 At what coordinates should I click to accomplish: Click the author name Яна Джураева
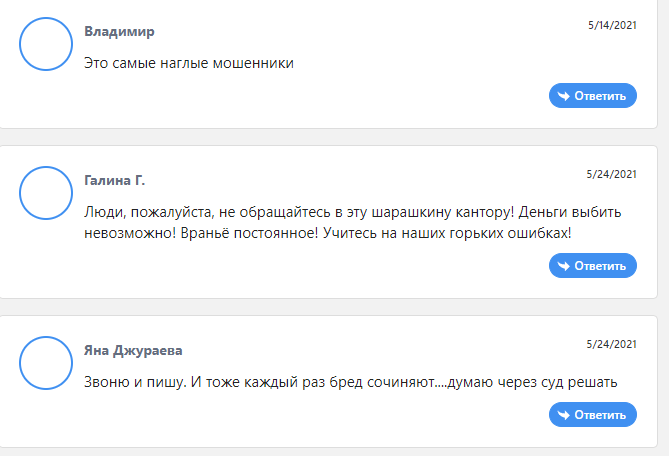point(133,351)
